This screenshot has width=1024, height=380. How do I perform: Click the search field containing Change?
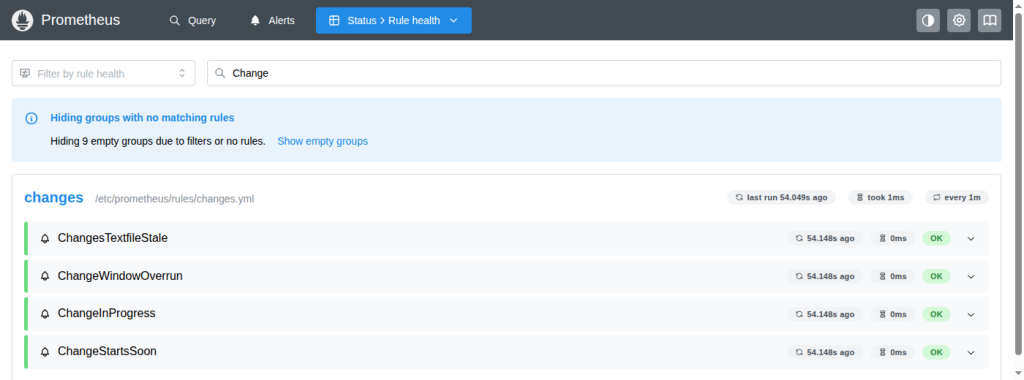pos(604,73)
